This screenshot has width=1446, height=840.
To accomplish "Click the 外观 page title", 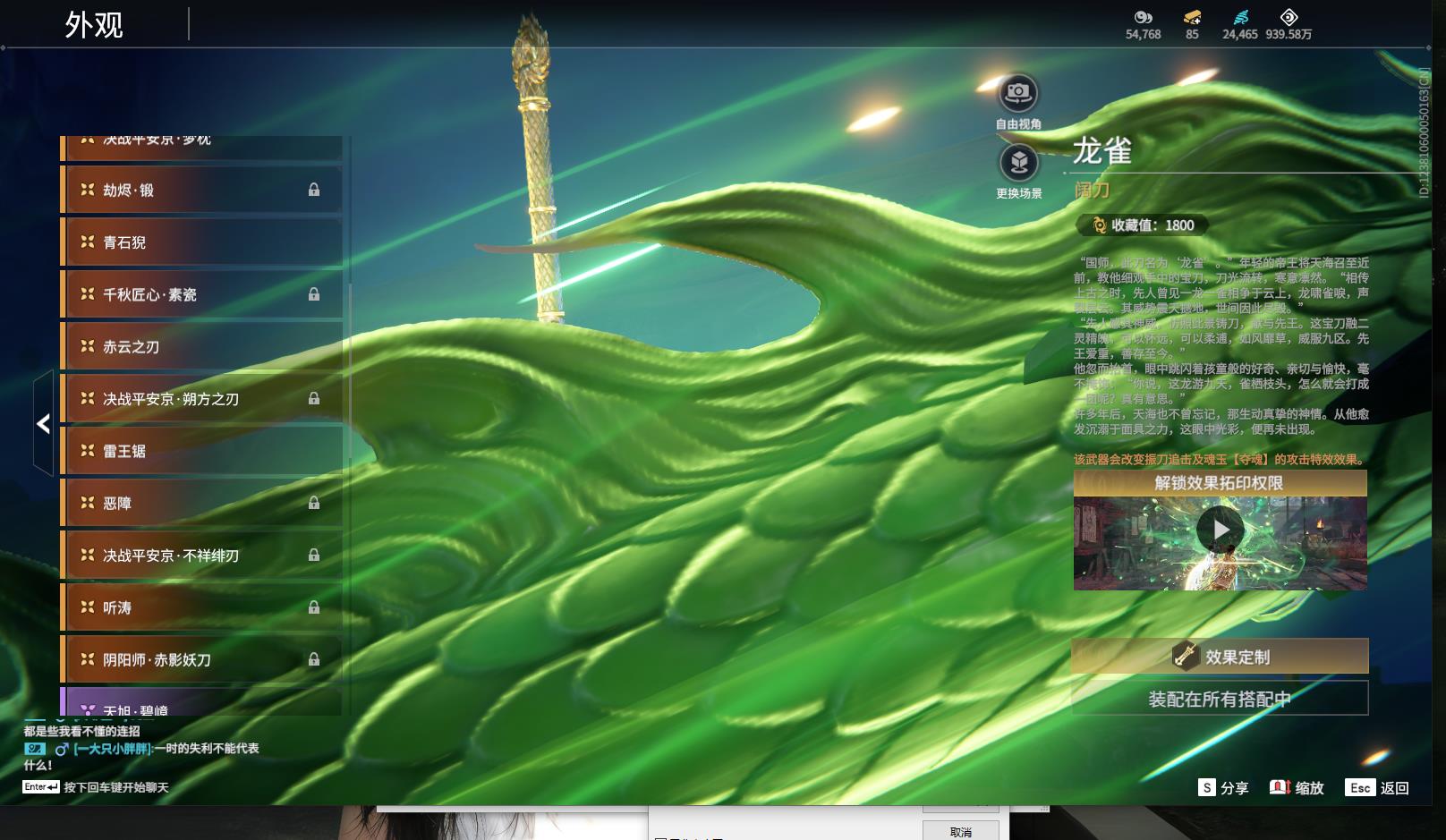I will 94,25.
